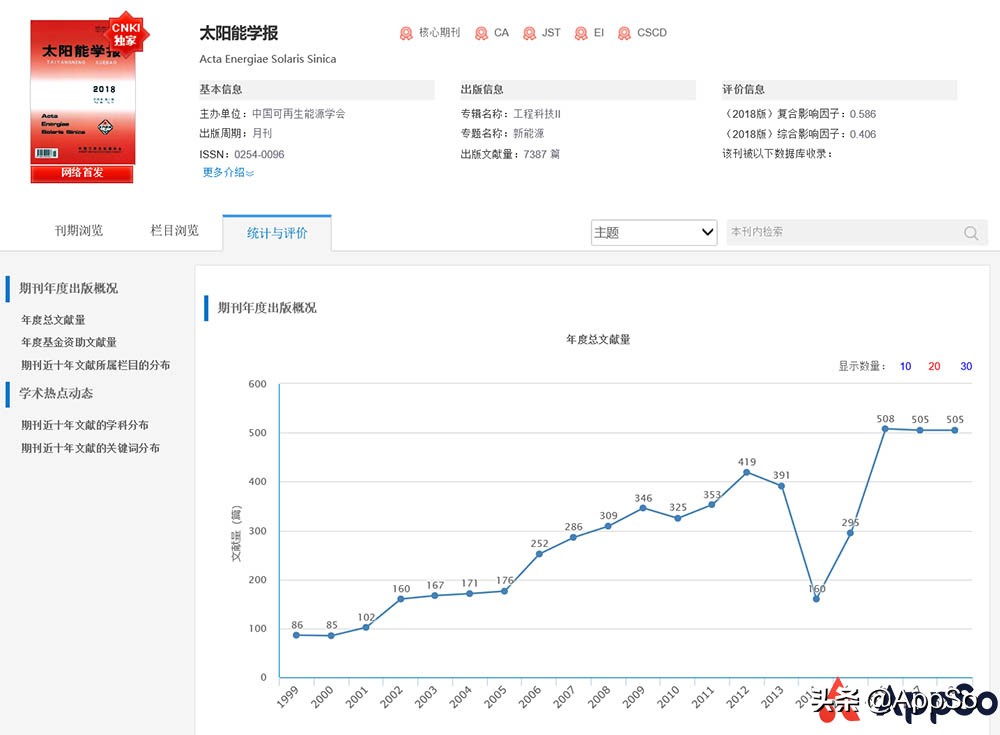Viewport: 1000px width, 735px height.
Task: Show 20 data points on the chart
Action: pos(935,366)
